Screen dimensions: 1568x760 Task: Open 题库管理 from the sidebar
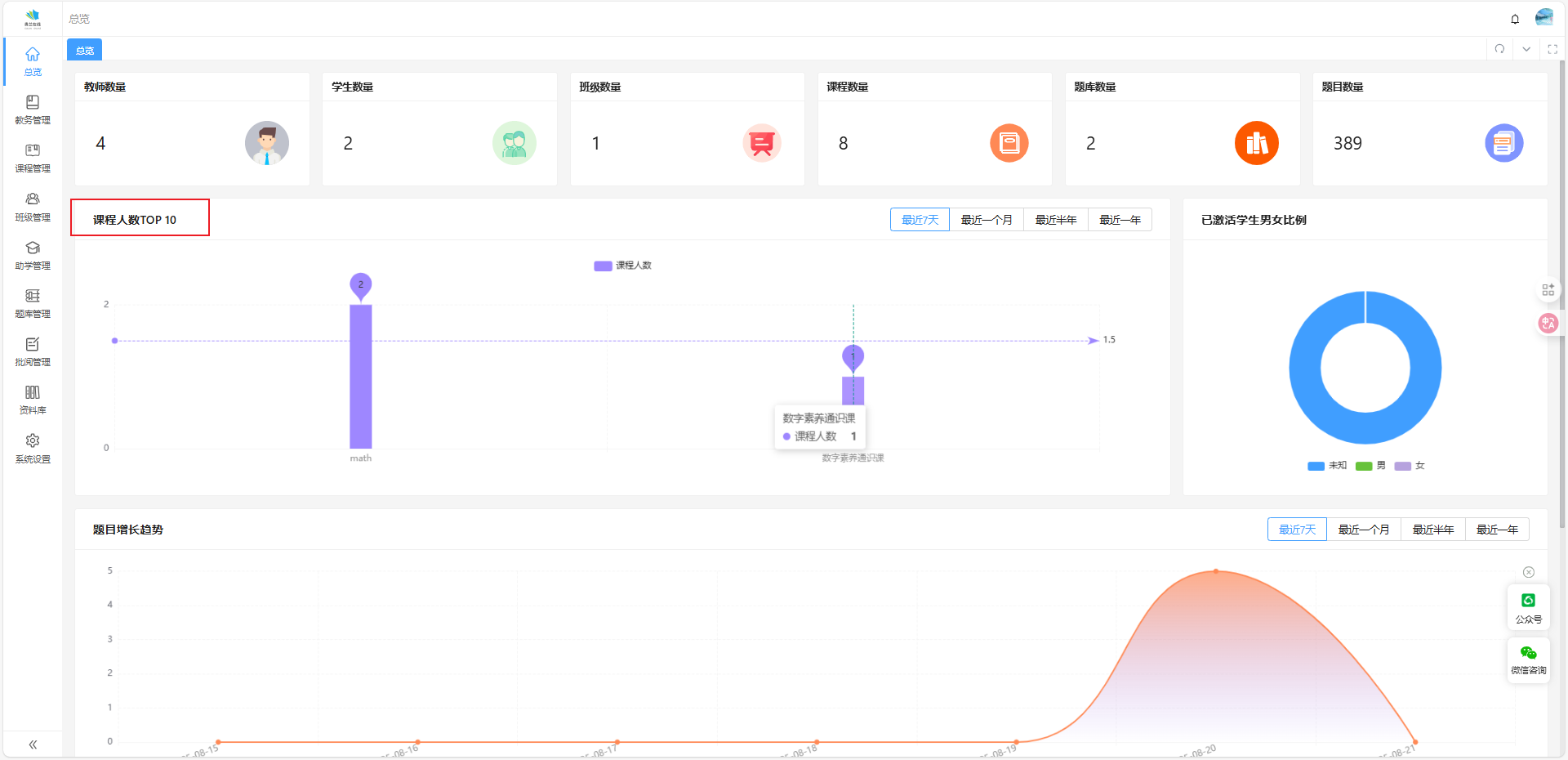point(33,303)
